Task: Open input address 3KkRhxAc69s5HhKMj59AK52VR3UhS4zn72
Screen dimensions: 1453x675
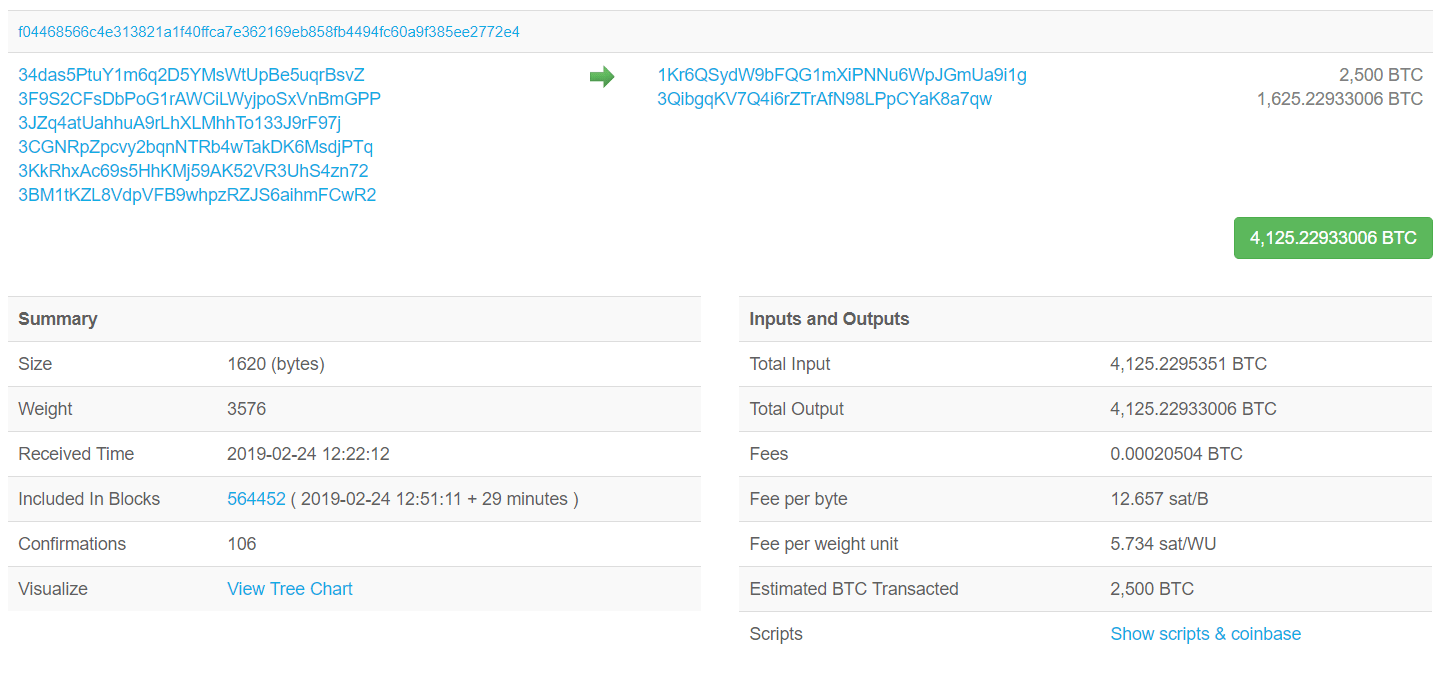Action: 193,171
